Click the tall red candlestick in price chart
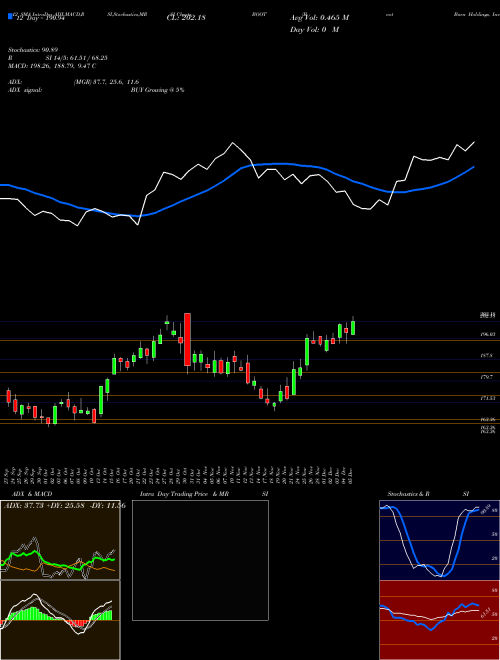The height and width of the screenshot is (660, 500). pos(187,339)
